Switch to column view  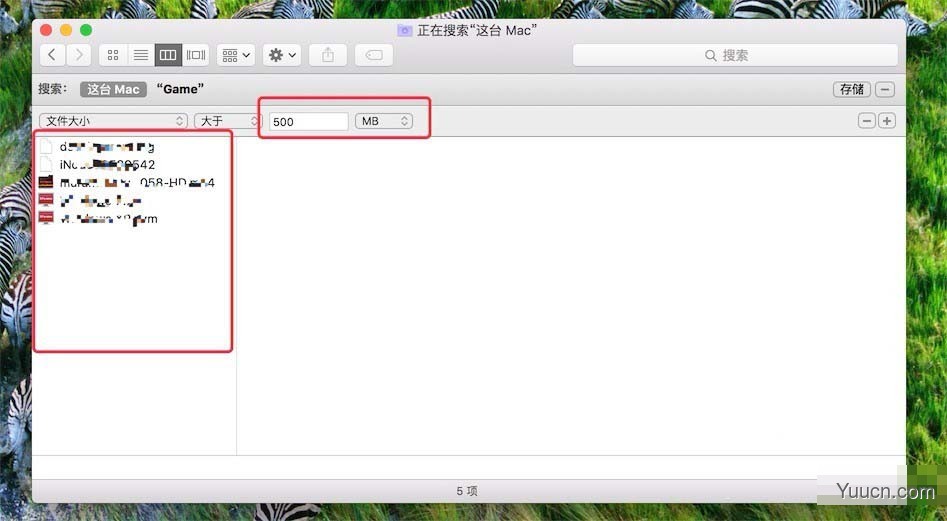click(168, 55)
